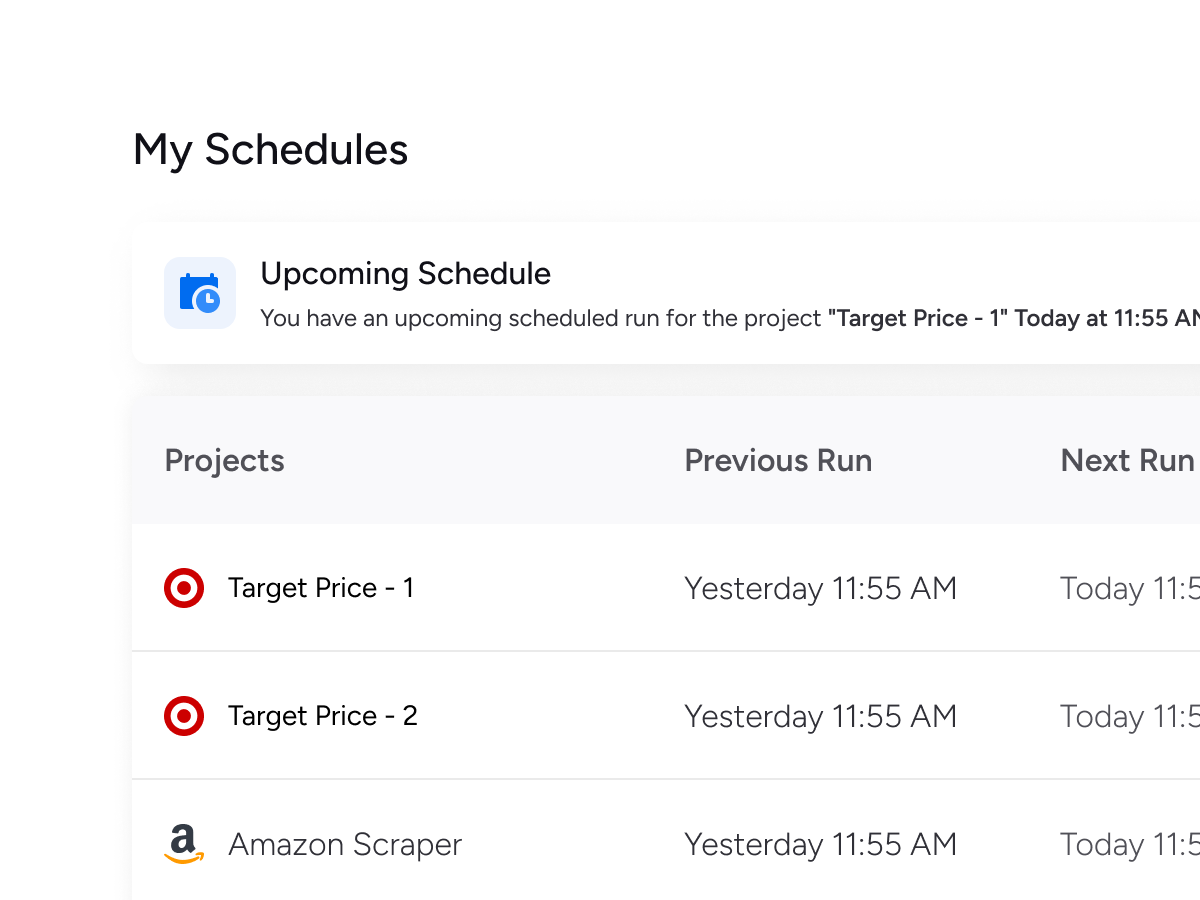Click the Next Run column header

click(1127, 461)
